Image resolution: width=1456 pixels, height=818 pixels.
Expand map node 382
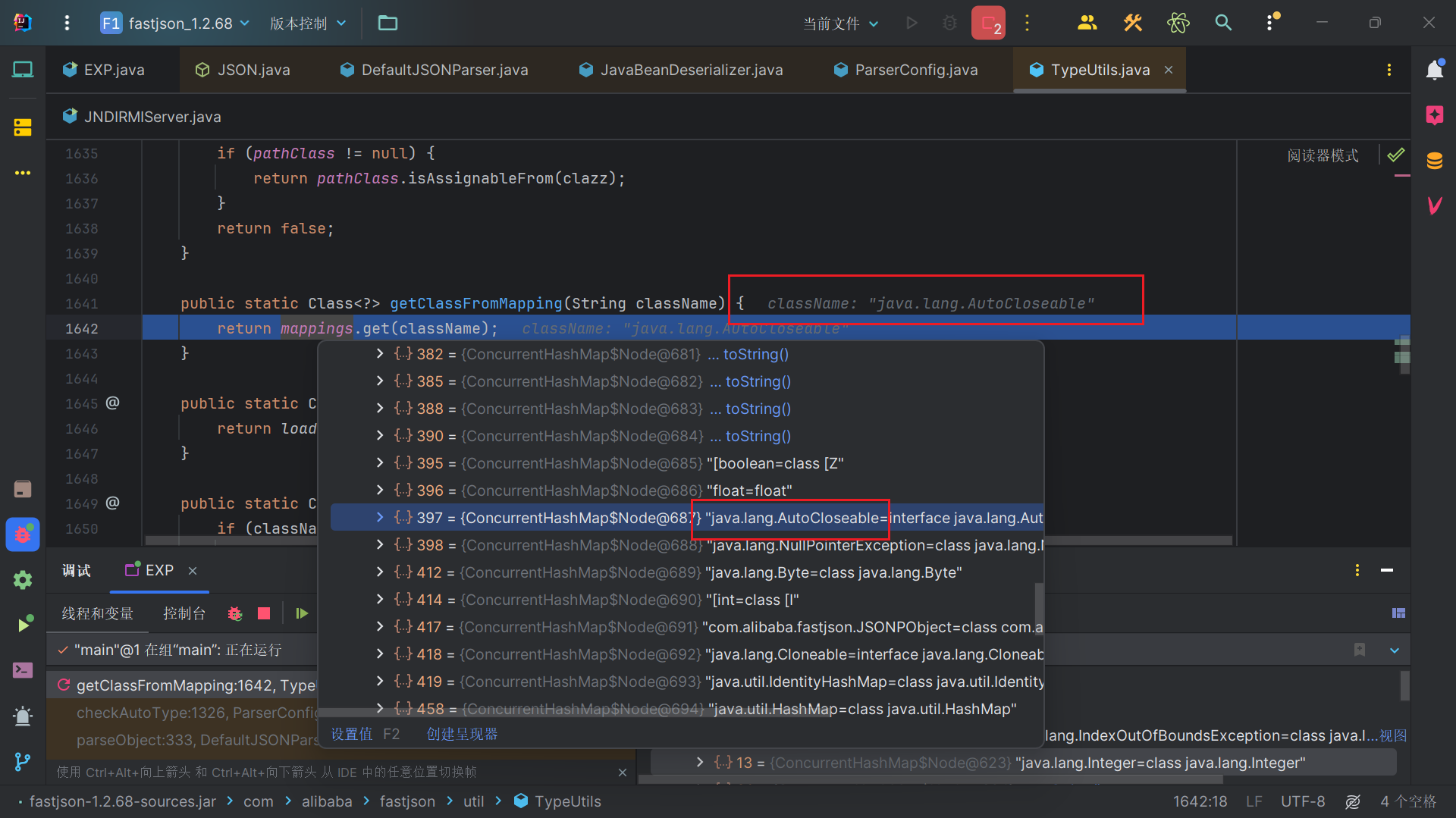(x=380, y=354)
